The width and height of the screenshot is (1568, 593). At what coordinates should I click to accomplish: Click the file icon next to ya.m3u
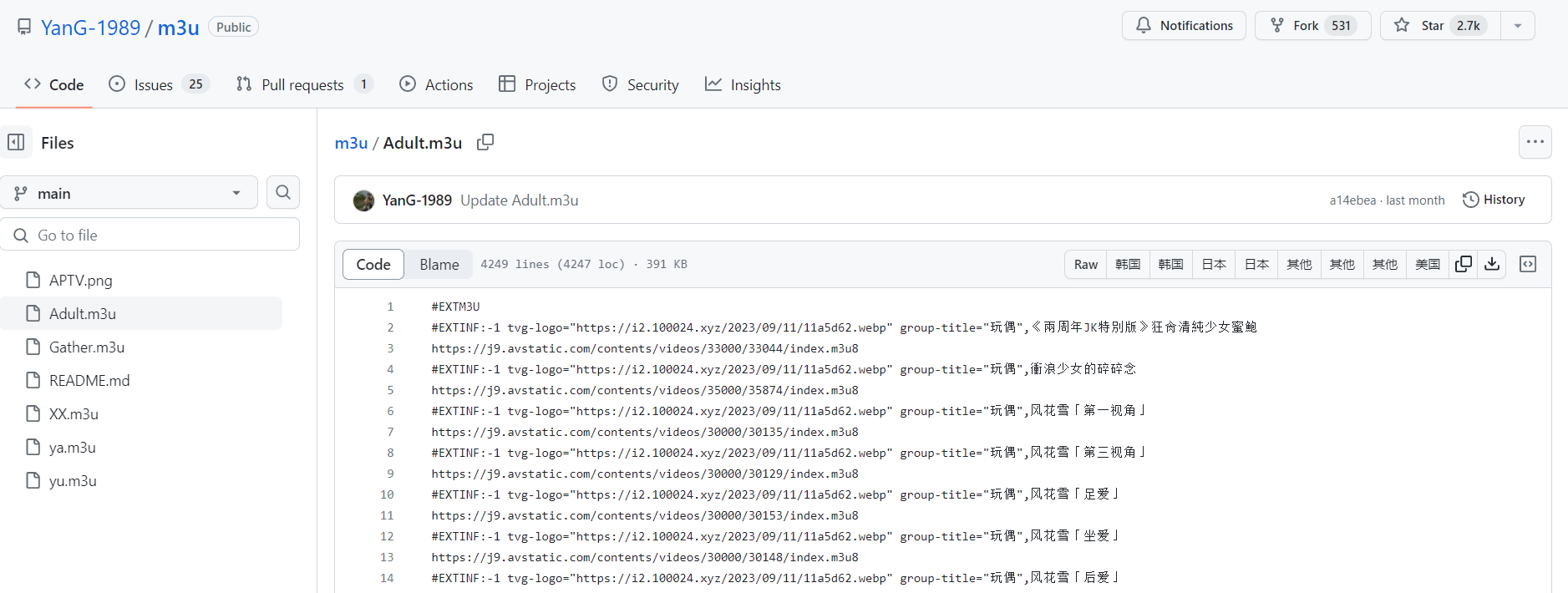pos(33,447)
